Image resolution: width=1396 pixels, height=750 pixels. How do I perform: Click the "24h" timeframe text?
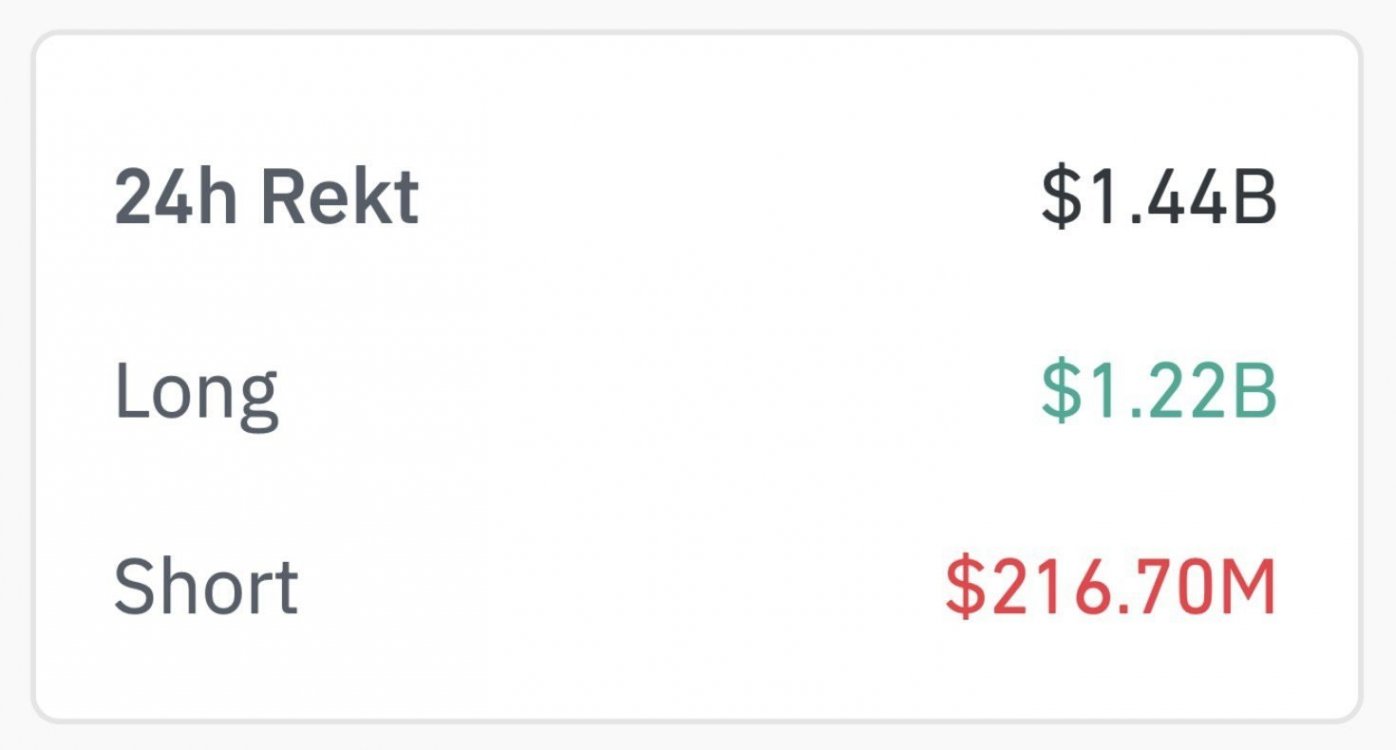tap(178, 197)
